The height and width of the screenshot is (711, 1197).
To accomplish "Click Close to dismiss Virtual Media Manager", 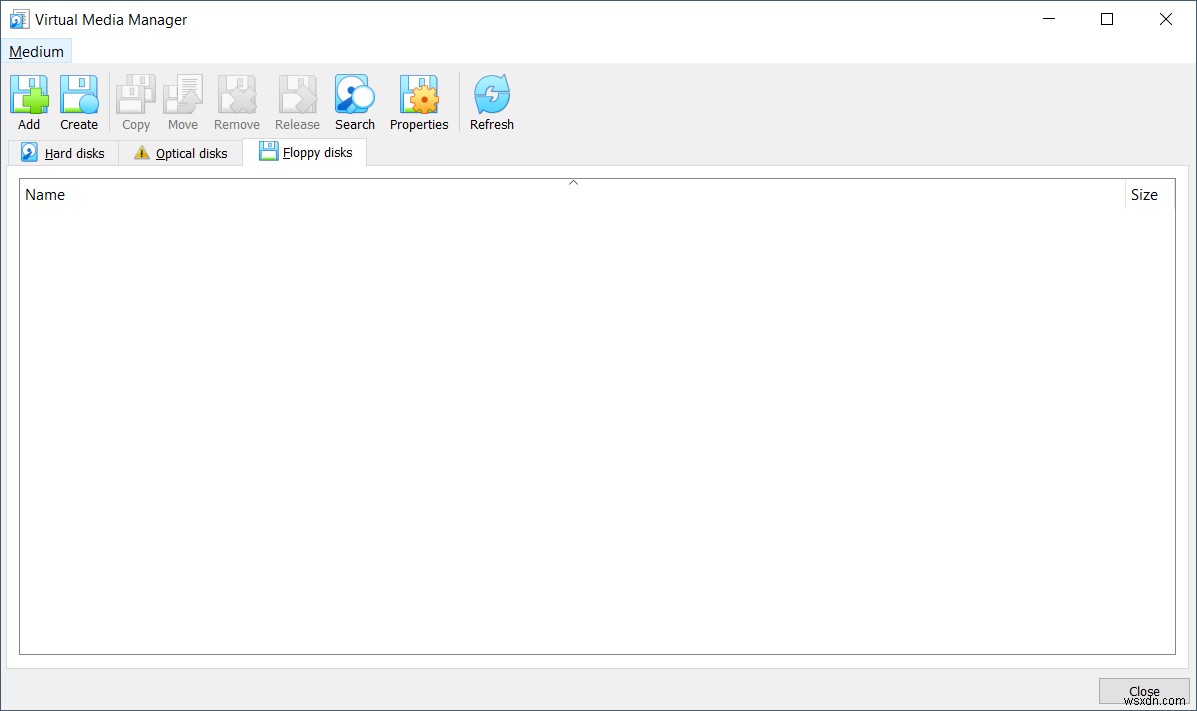I will click(x=1143, y=690).
